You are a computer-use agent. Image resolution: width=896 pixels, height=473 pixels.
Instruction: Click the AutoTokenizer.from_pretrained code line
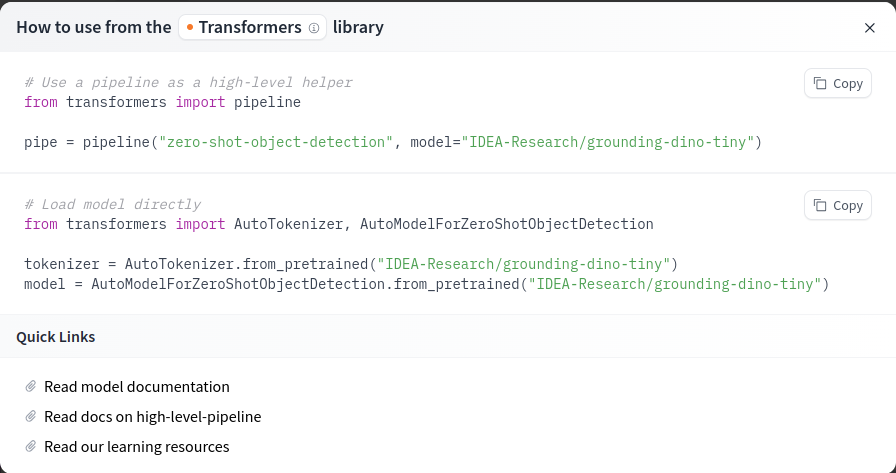(x=351, y=264)
